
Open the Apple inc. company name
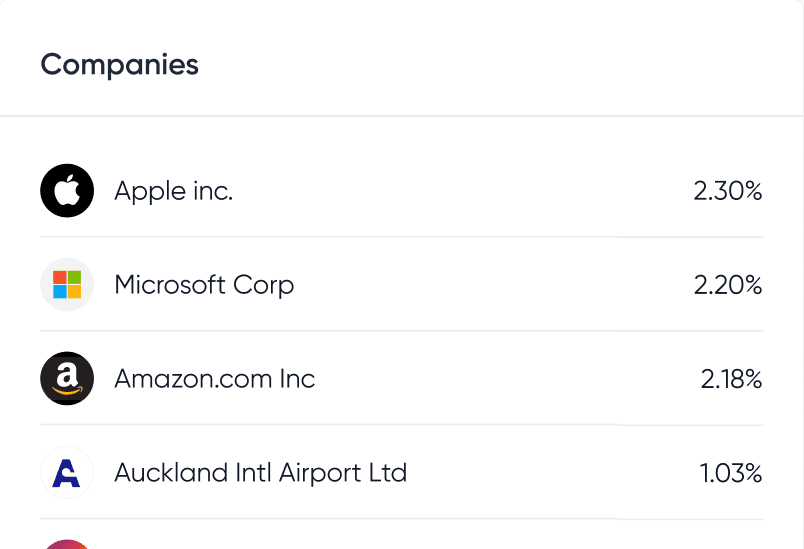(x=173, y=190)
